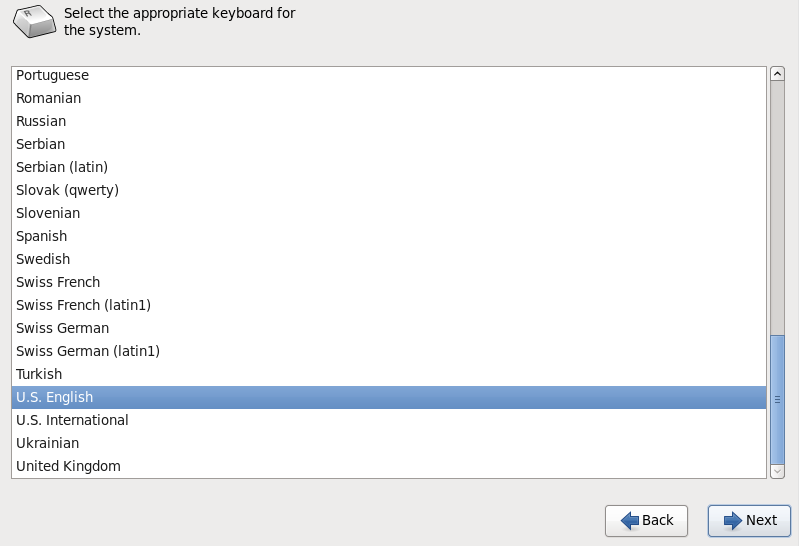Select Portuguese keyboard layout
799x546 pixels.
click(x=52, y=75)
